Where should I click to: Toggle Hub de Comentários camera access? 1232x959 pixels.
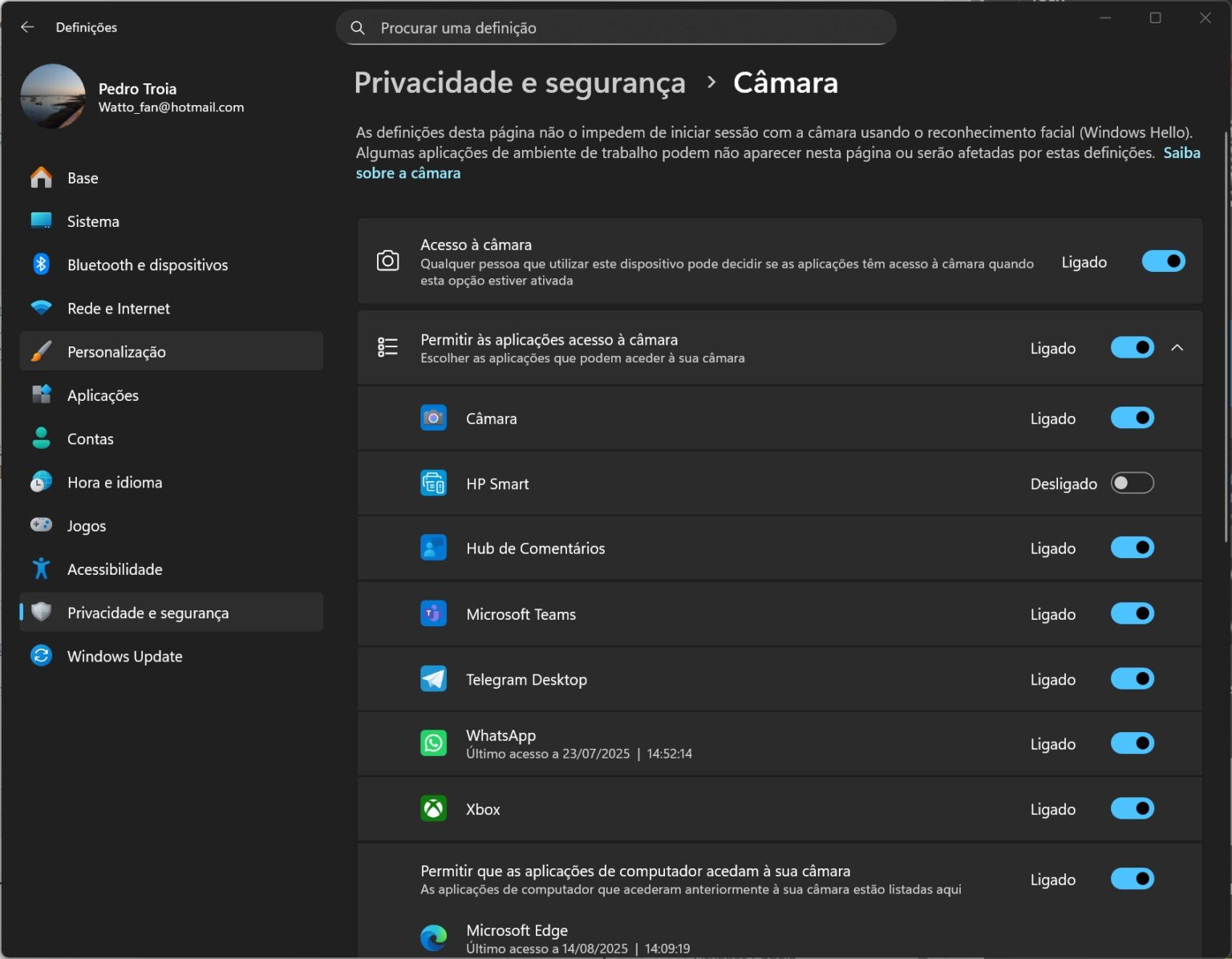point(1133,548)
